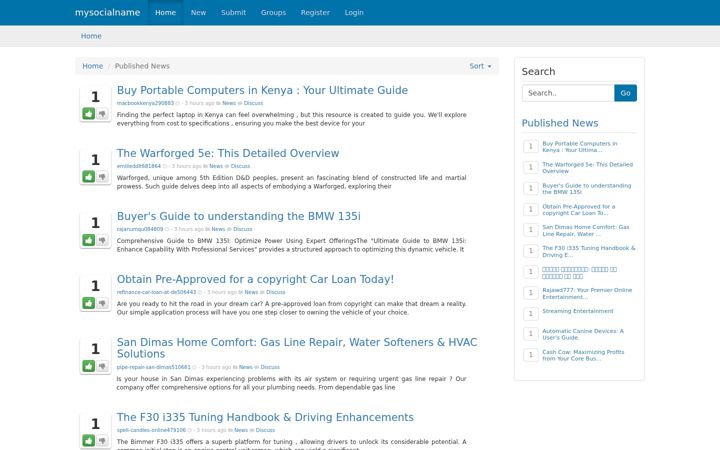720x450 pixels.
Task: Open user pipe-repair-san-dimas510661 profile link
Action: coord(153,367)
